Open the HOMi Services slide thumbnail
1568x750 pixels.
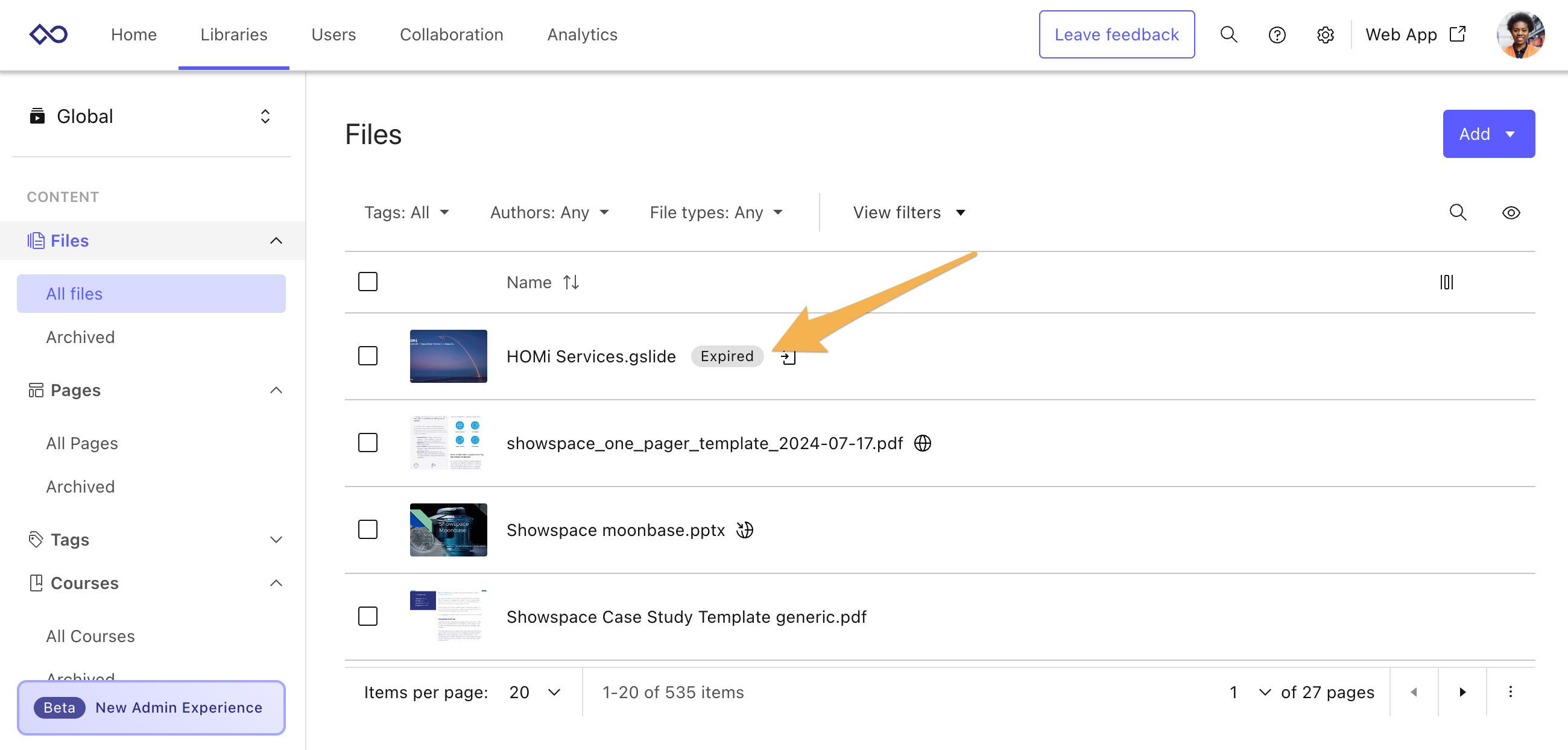pyautogui.click(x=448, y=356)
